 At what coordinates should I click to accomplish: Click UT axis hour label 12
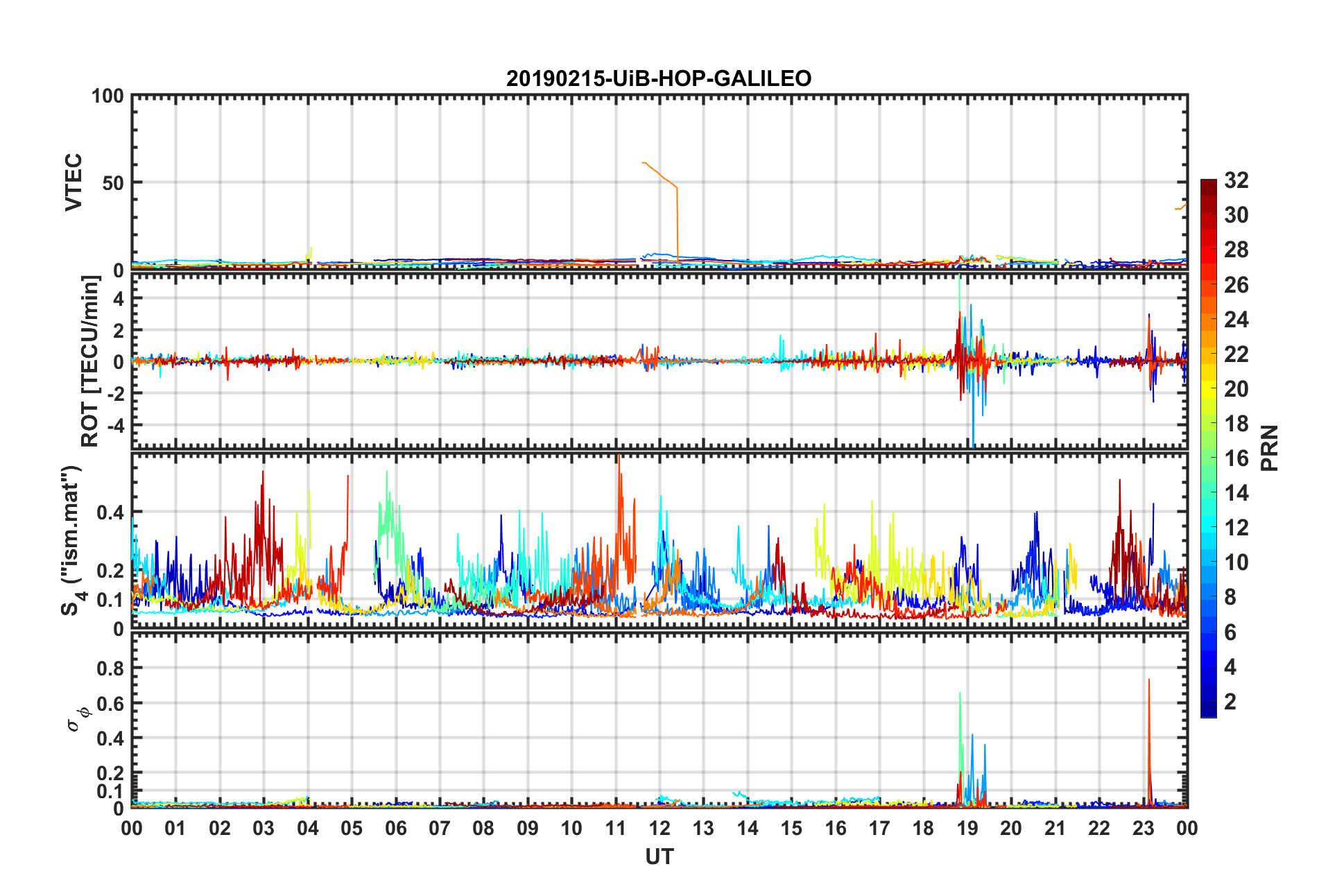pyautogui.click(x=659, y=828)
